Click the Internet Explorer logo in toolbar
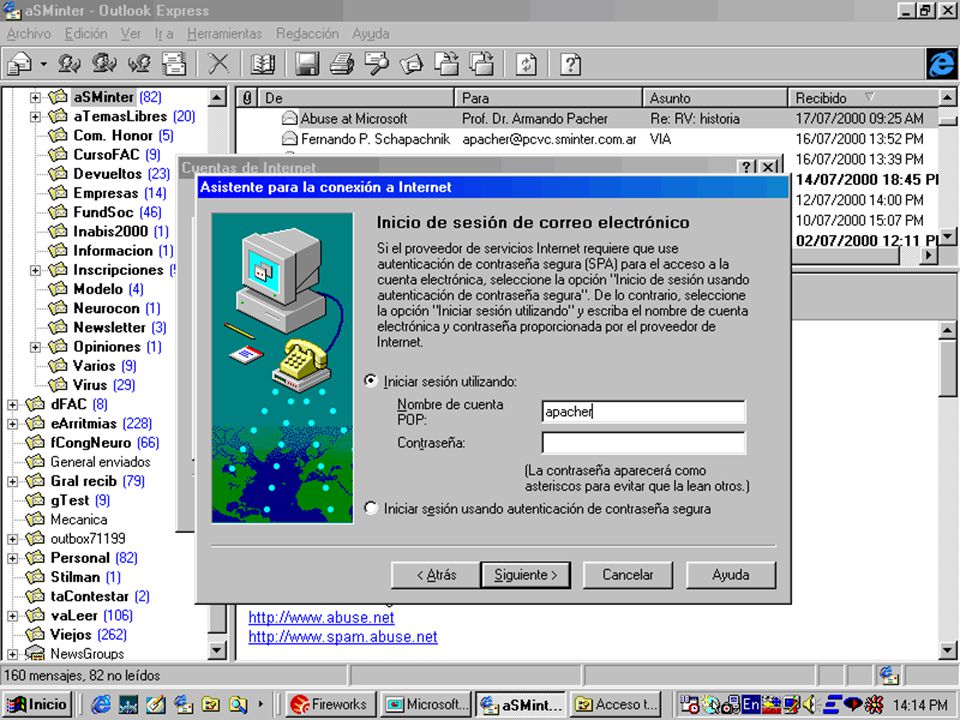Screen dimensions: 960x720 [x=941, y=64]
